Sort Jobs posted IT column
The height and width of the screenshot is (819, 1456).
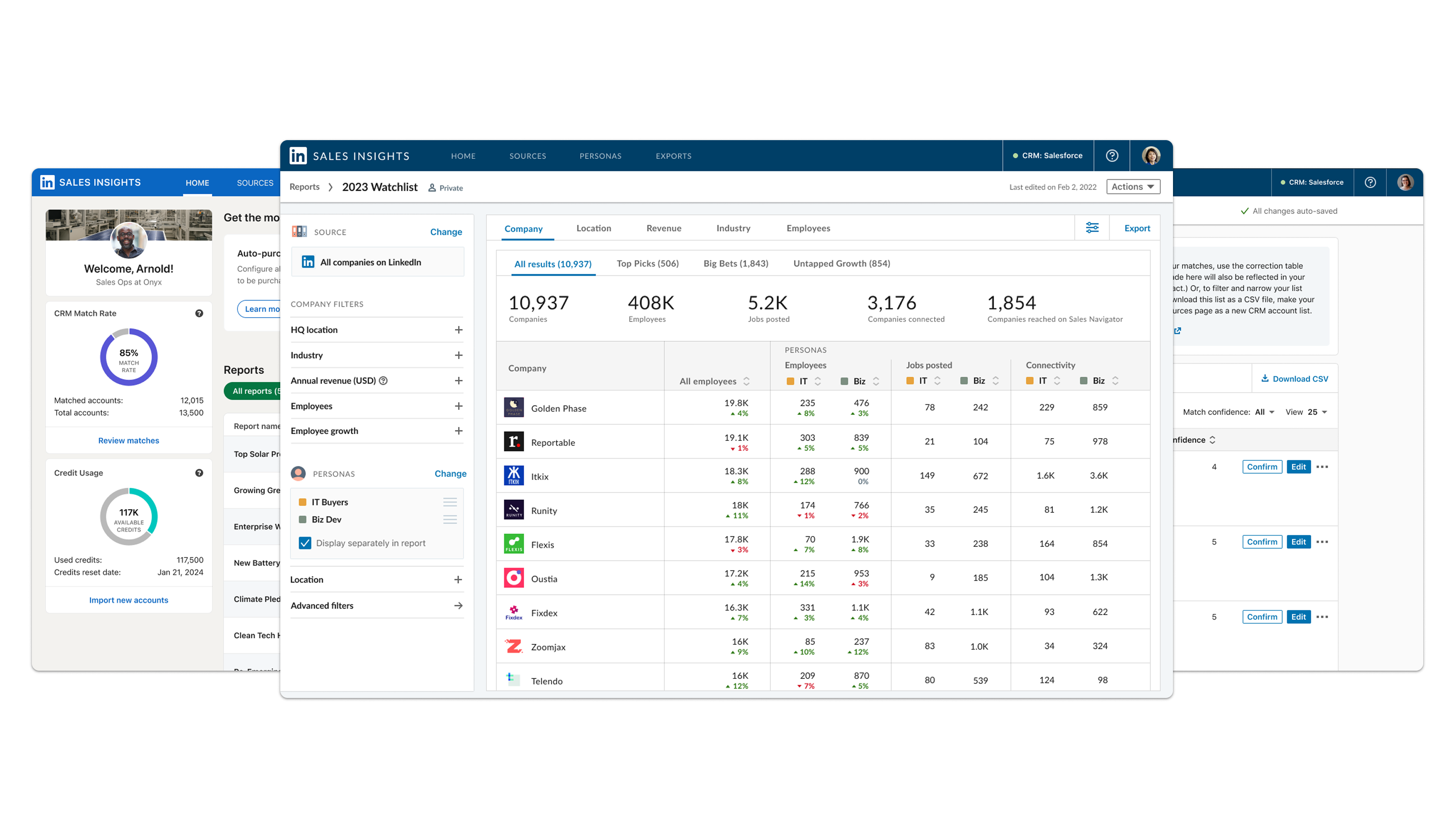[x=937, y=381]
